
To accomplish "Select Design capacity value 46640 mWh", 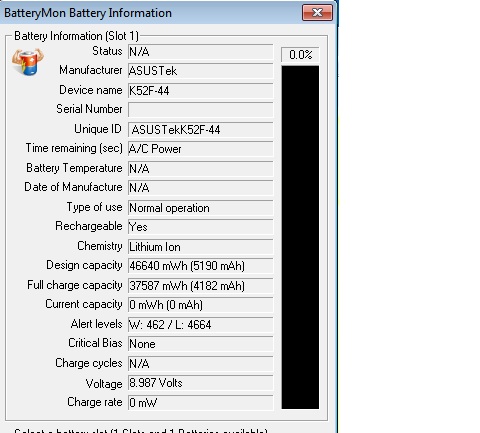I will [200, 266].
